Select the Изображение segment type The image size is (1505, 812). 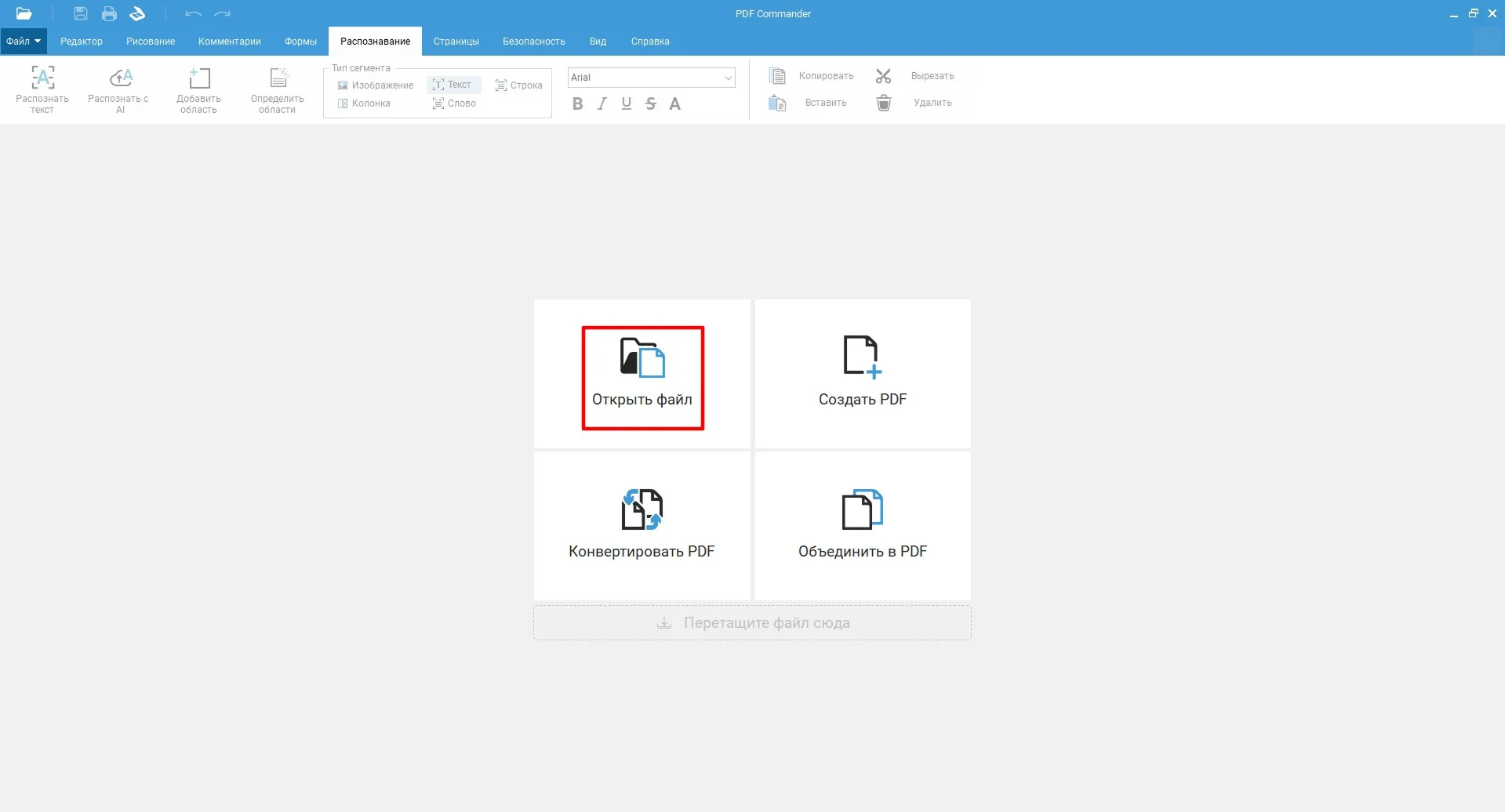click(x=375, y=85)
